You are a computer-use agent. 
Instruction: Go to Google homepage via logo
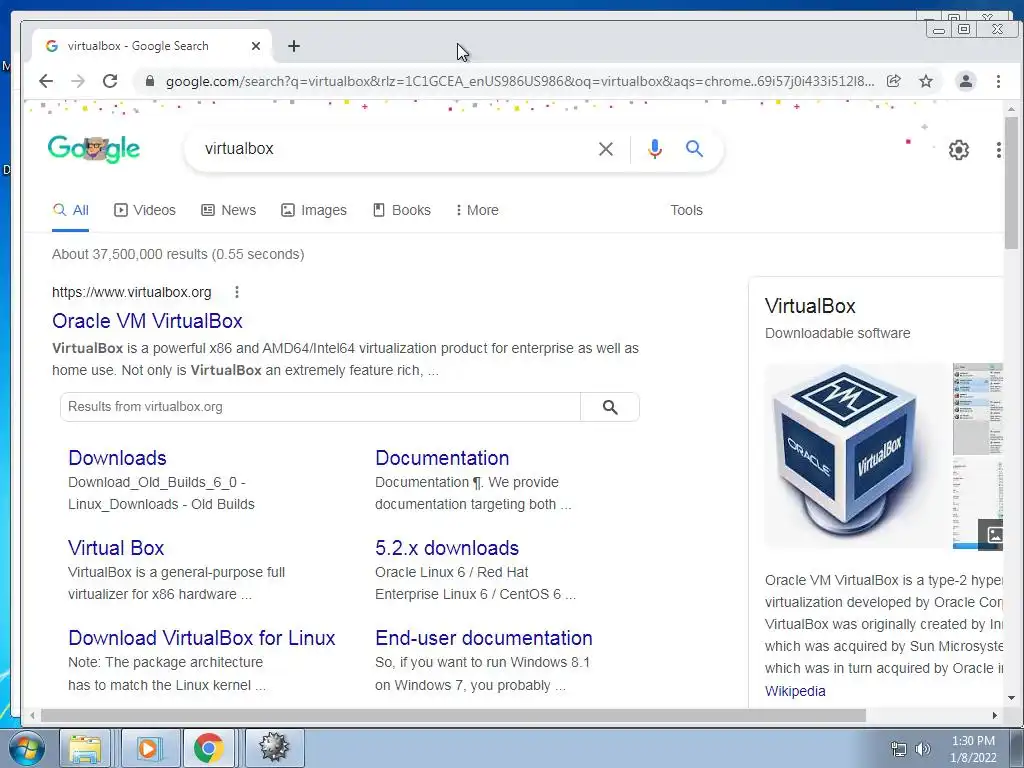[x=94, y=149]
